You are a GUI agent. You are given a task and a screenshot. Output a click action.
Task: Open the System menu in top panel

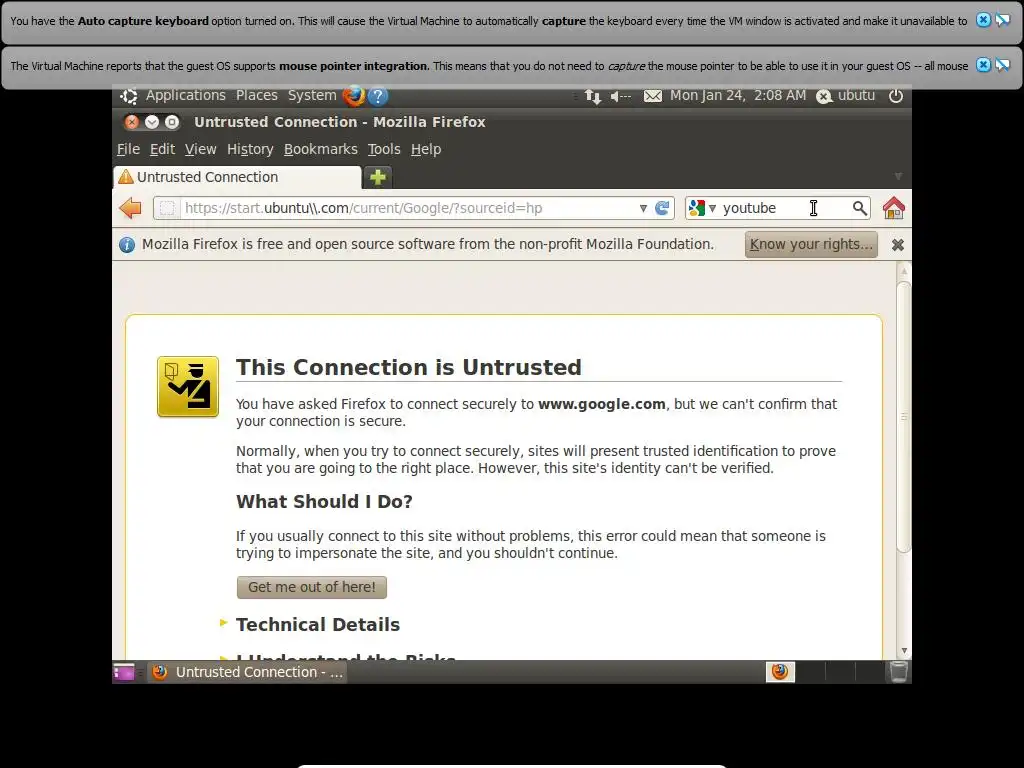[x=312, y=95]
